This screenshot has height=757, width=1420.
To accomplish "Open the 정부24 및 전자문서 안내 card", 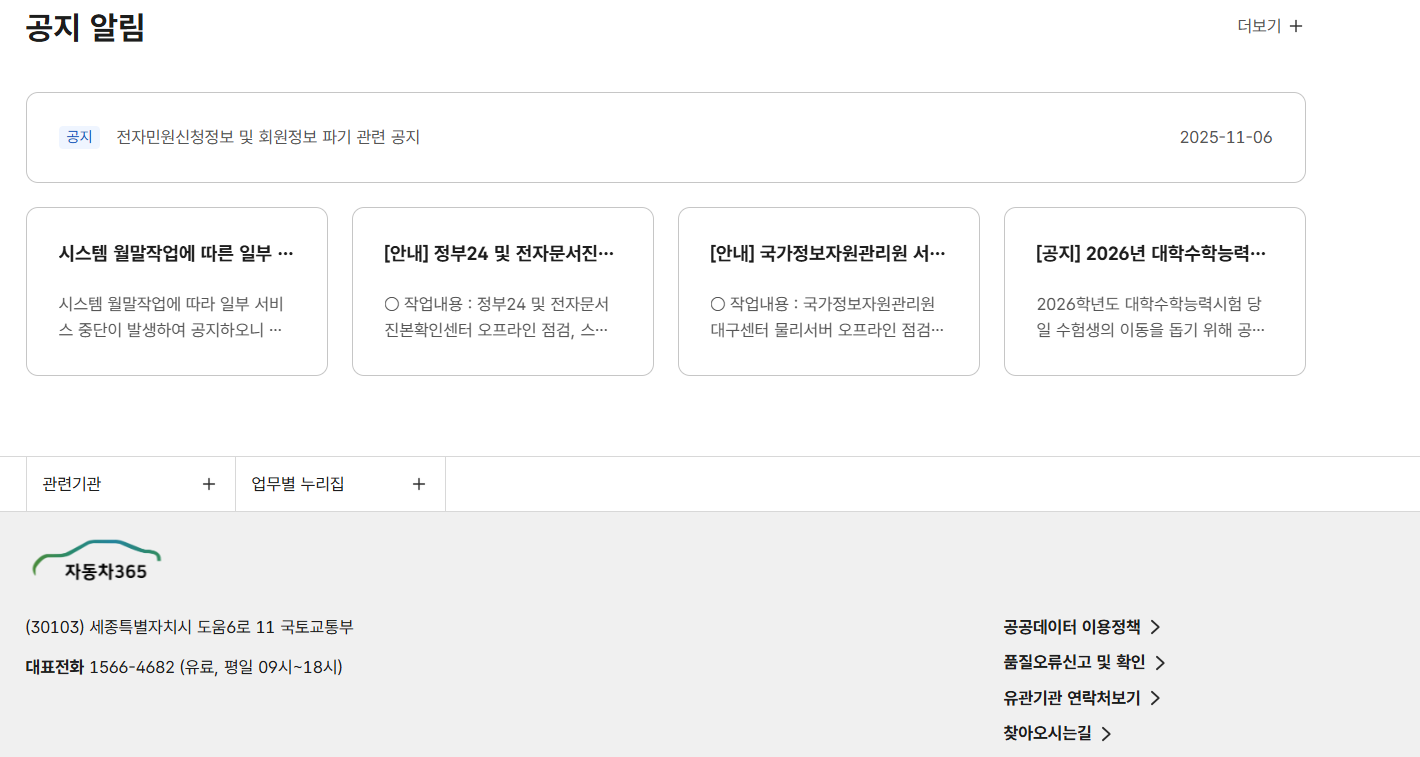I will click(x=502, y=291).
